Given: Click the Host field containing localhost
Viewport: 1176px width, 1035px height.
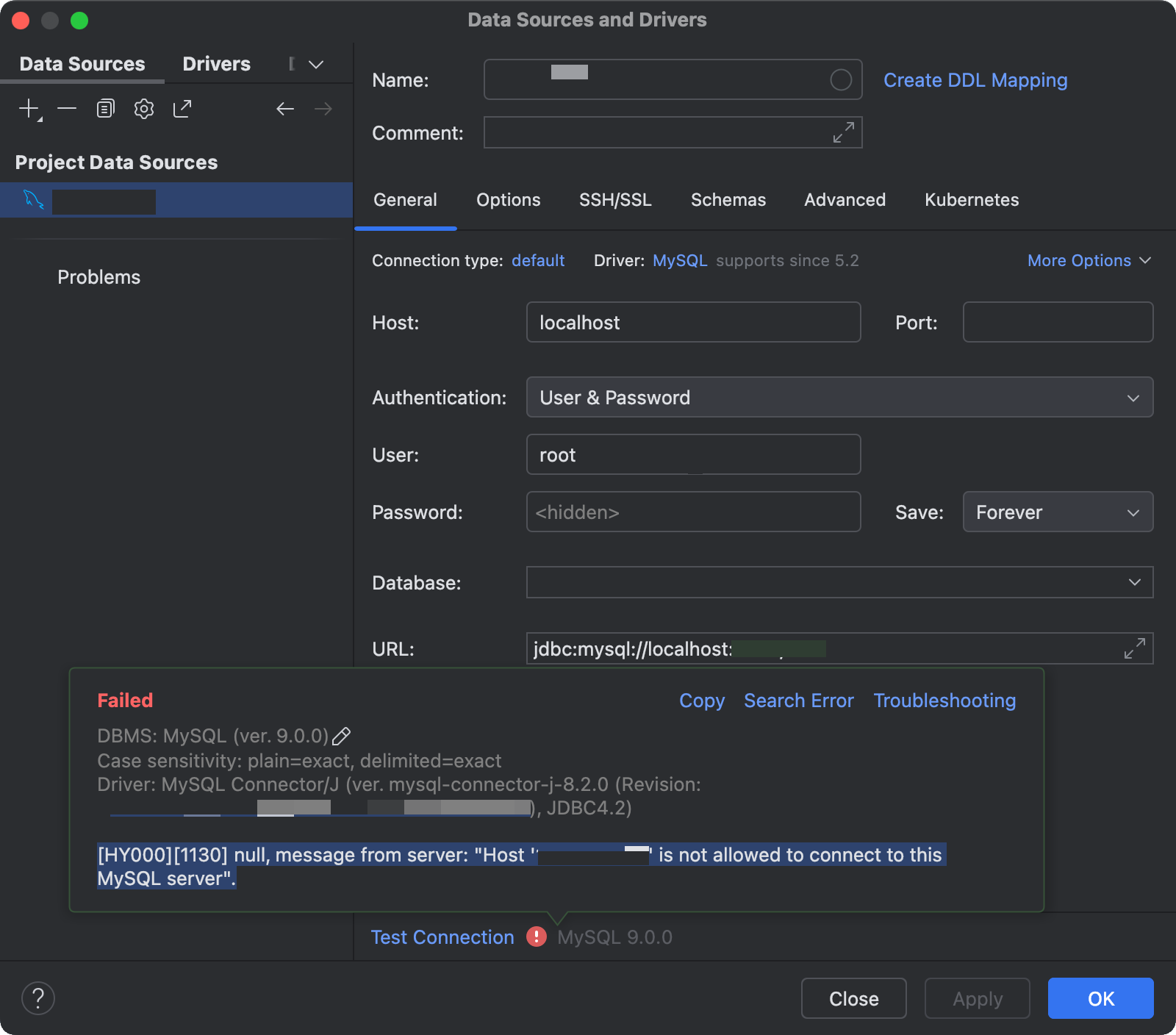Looking at the screenshot, I should coord(693,322).
